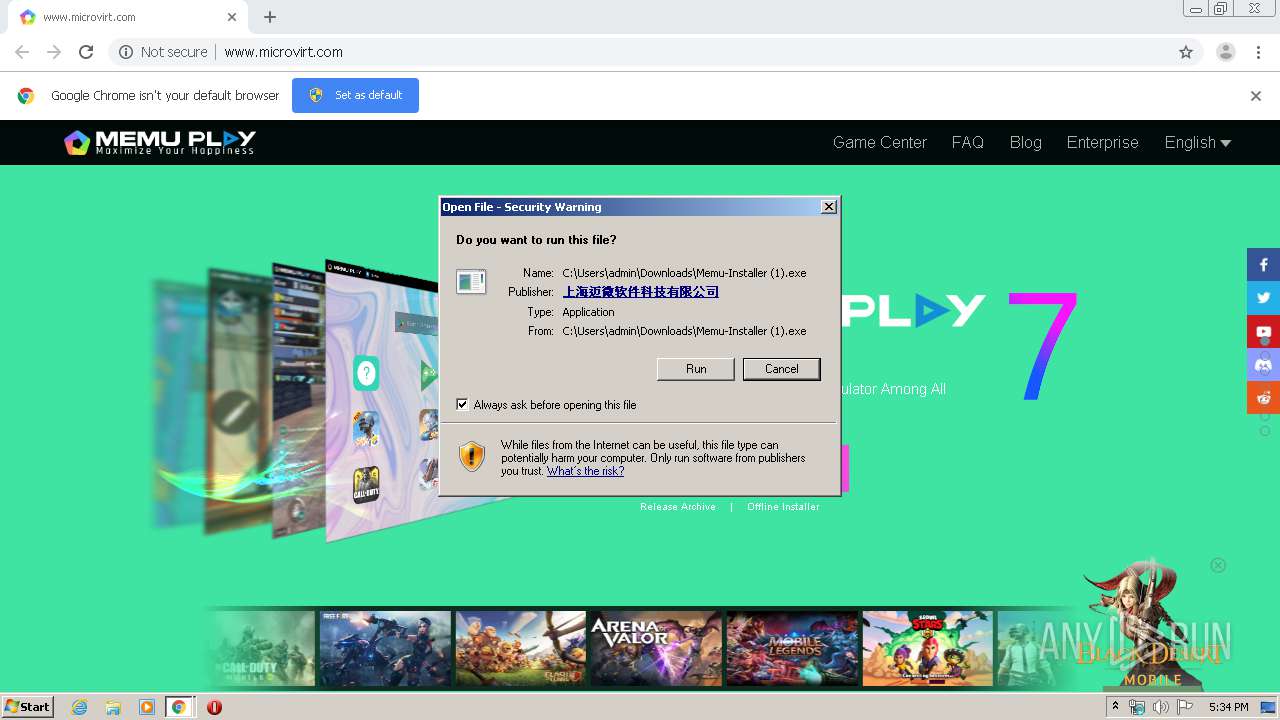Open Windows Explorer folder in taskbar
The height and width of the screenshot is (720, 1280).
113,707
